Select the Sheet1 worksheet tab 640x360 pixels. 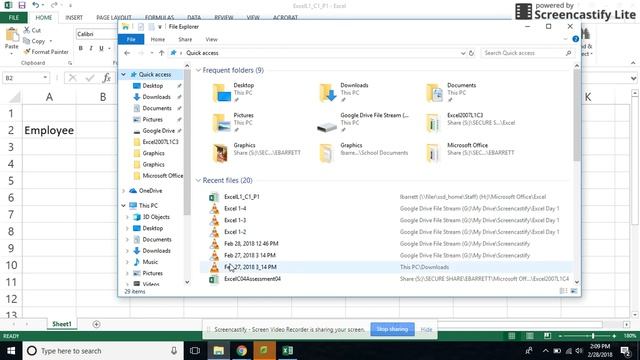[62, 324]
